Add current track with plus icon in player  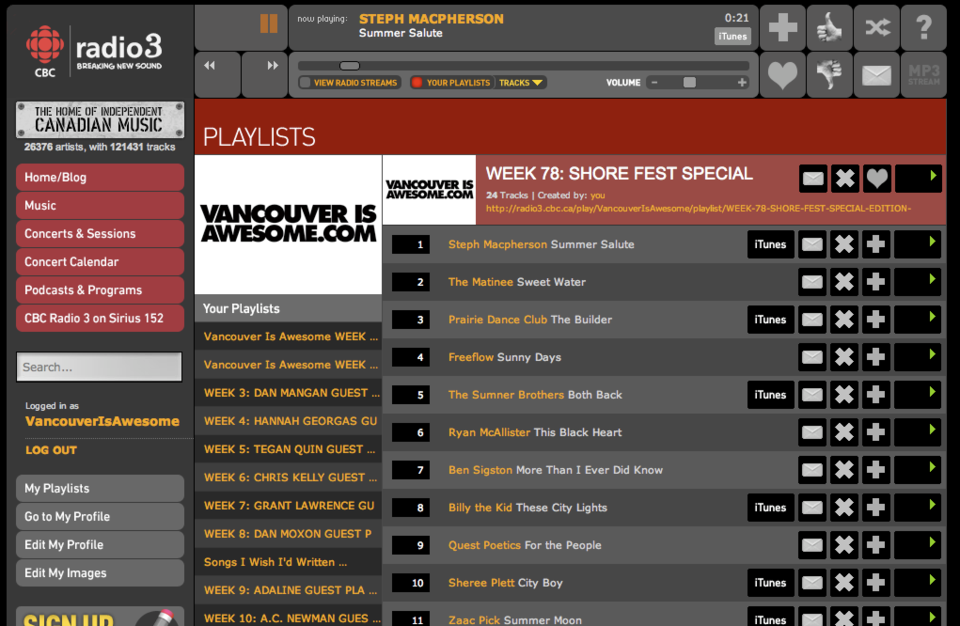coord(782,28)
